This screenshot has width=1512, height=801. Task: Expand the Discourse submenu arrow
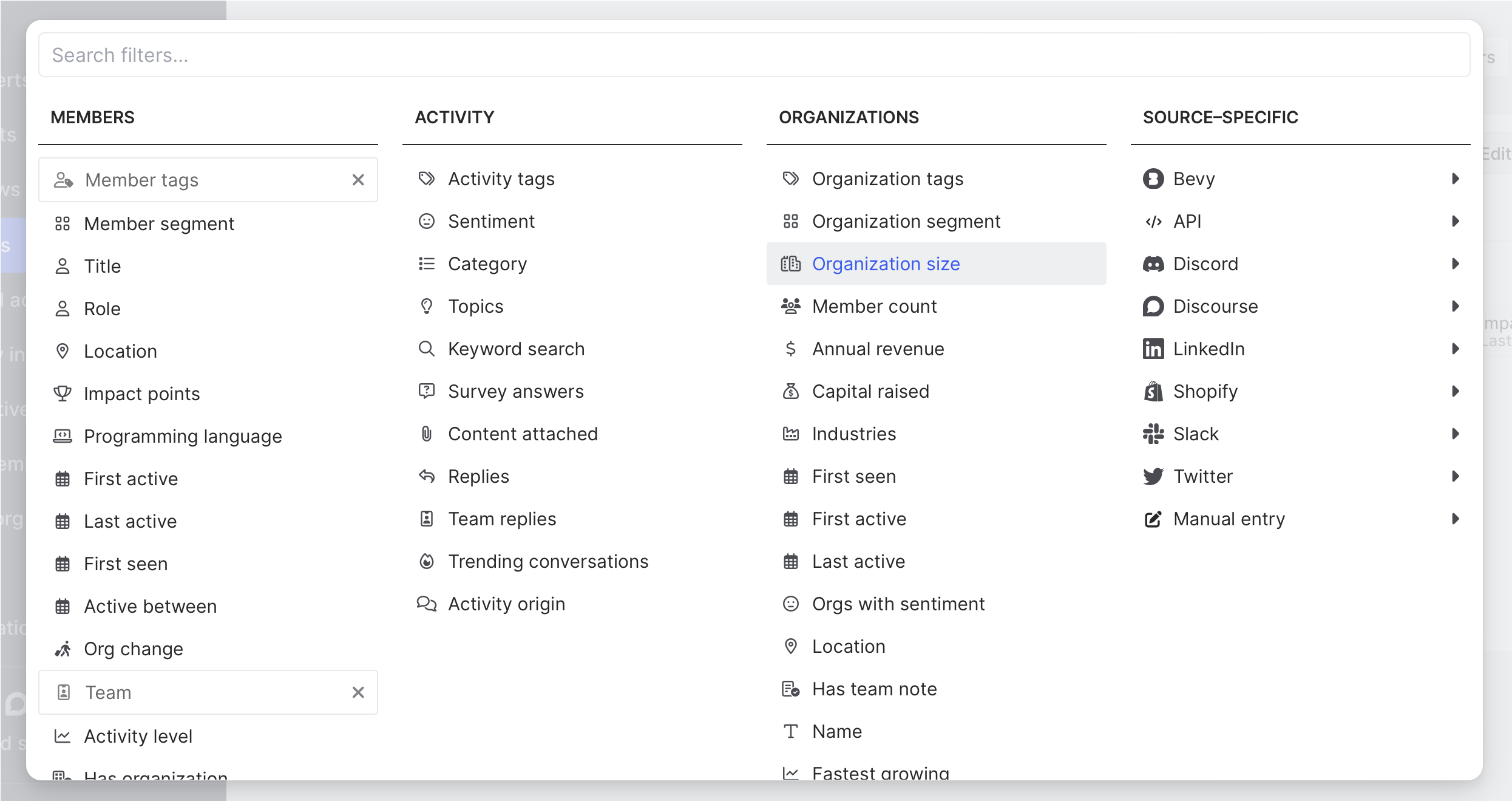click(1455, 307)
